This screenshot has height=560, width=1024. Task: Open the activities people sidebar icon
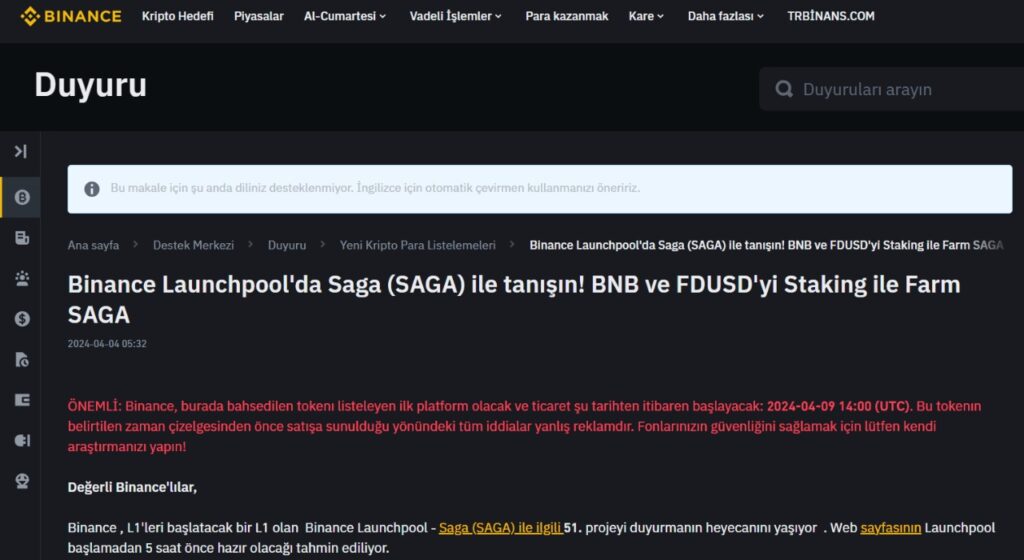(22, 279)
